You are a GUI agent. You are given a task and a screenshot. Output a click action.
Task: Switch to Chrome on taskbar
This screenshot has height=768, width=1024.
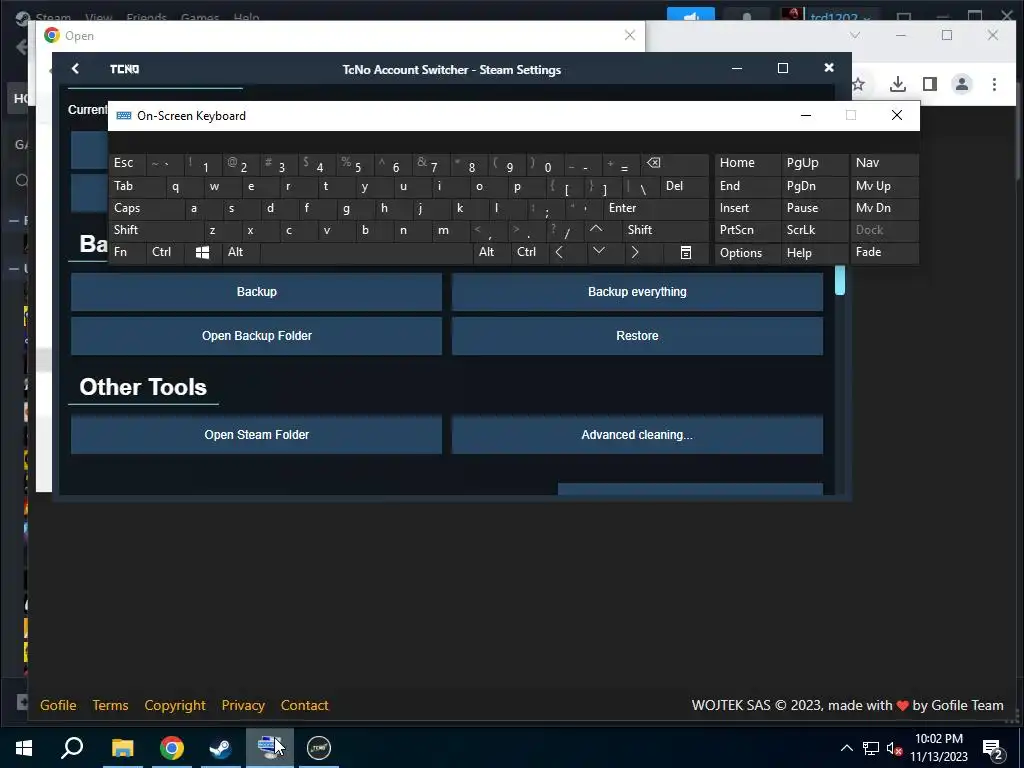[172, 748]
